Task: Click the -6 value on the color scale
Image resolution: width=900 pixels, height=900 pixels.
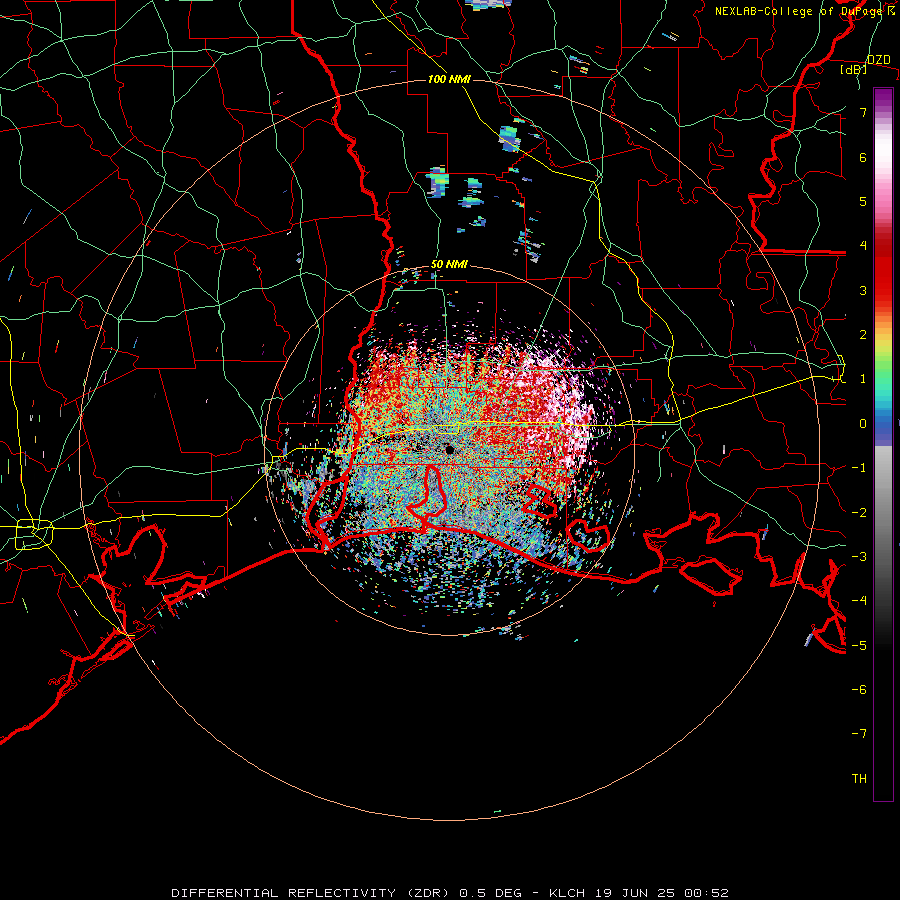Action: tap(859, 689)
